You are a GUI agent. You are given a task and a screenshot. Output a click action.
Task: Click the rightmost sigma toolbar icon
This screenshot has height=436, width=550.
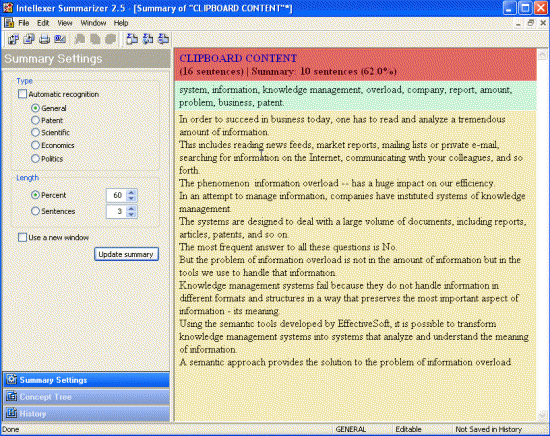[x=163, y=39]
